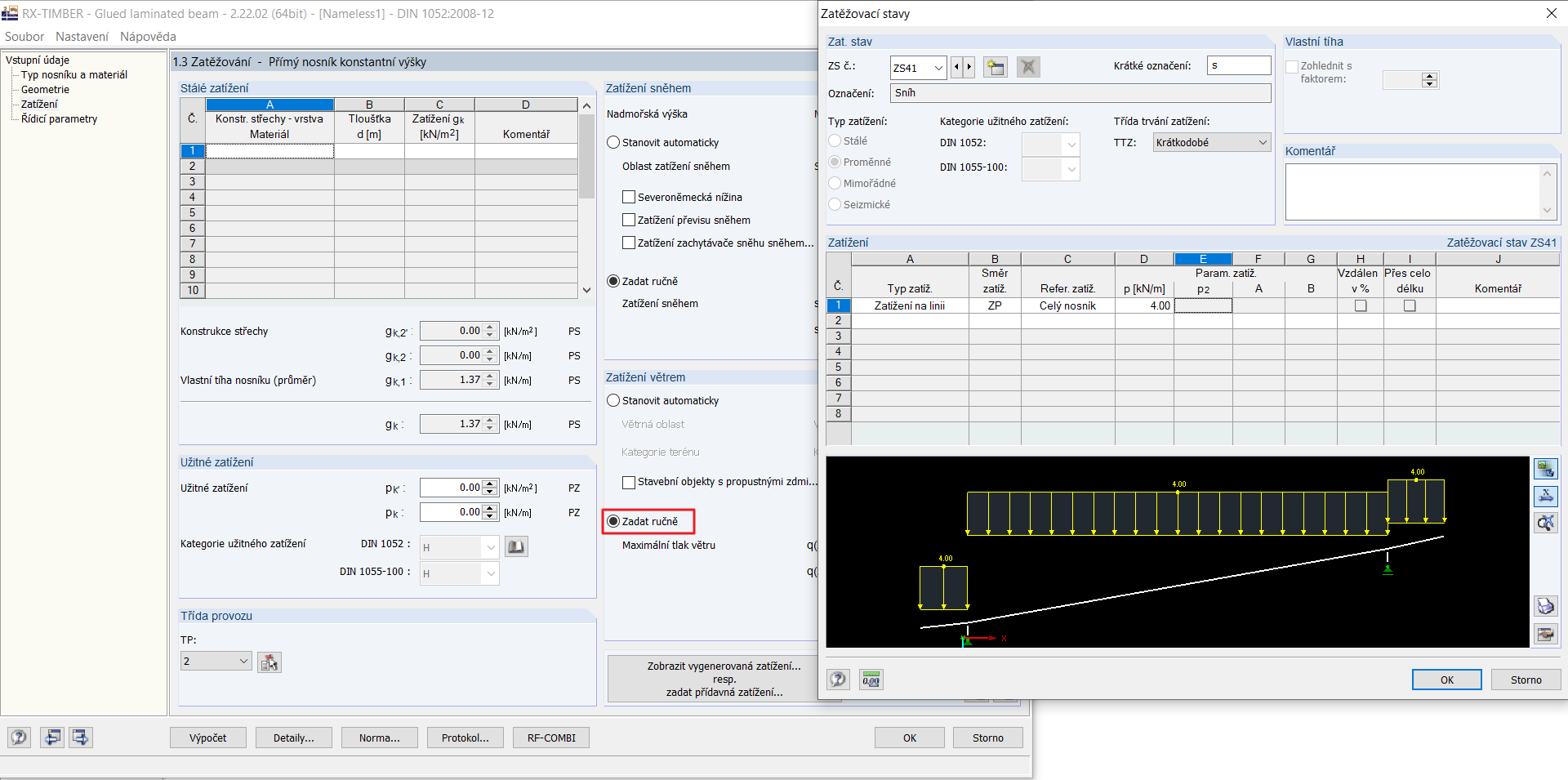
Task: Click the Detaily... button
Action: coord(294,738)
